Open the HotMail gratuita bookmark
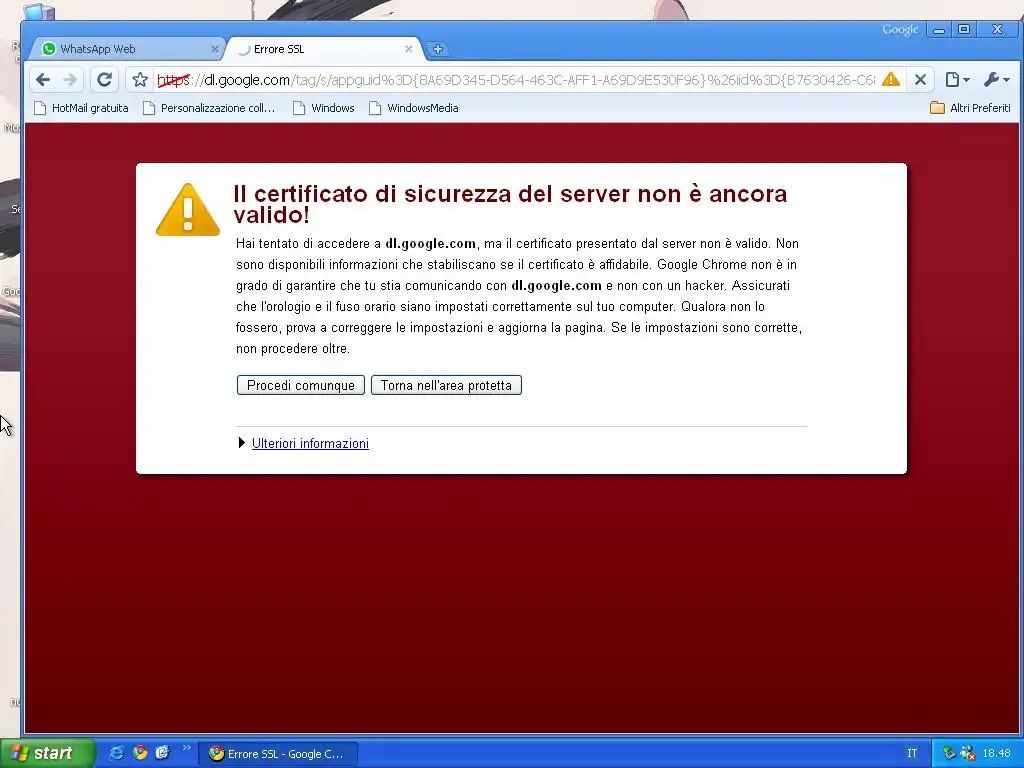This screenshot has width=1024, height=768. coord(82,108)
